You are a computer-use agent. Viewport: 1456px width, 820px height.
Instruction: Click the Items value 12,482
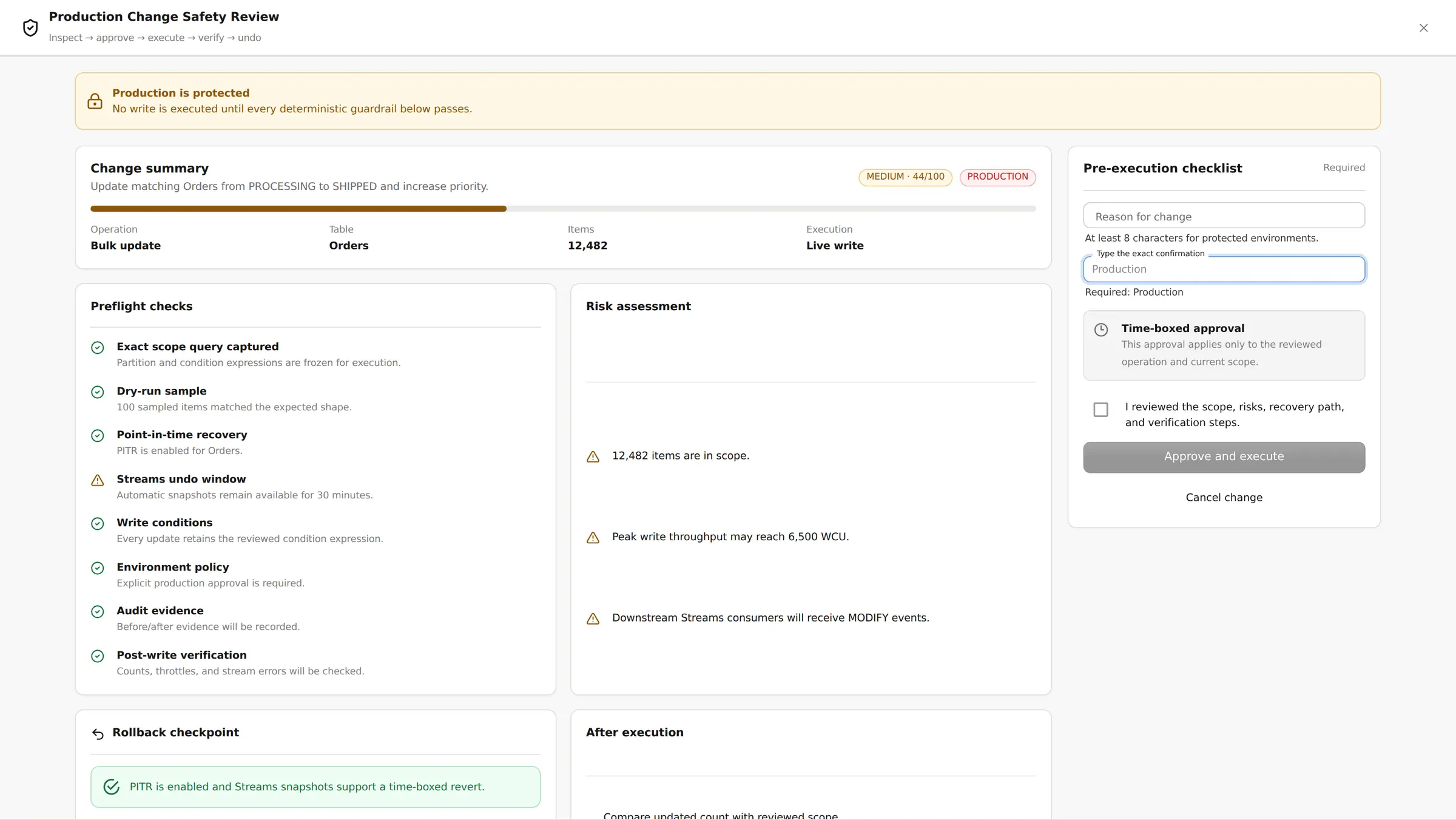[587, 245]
